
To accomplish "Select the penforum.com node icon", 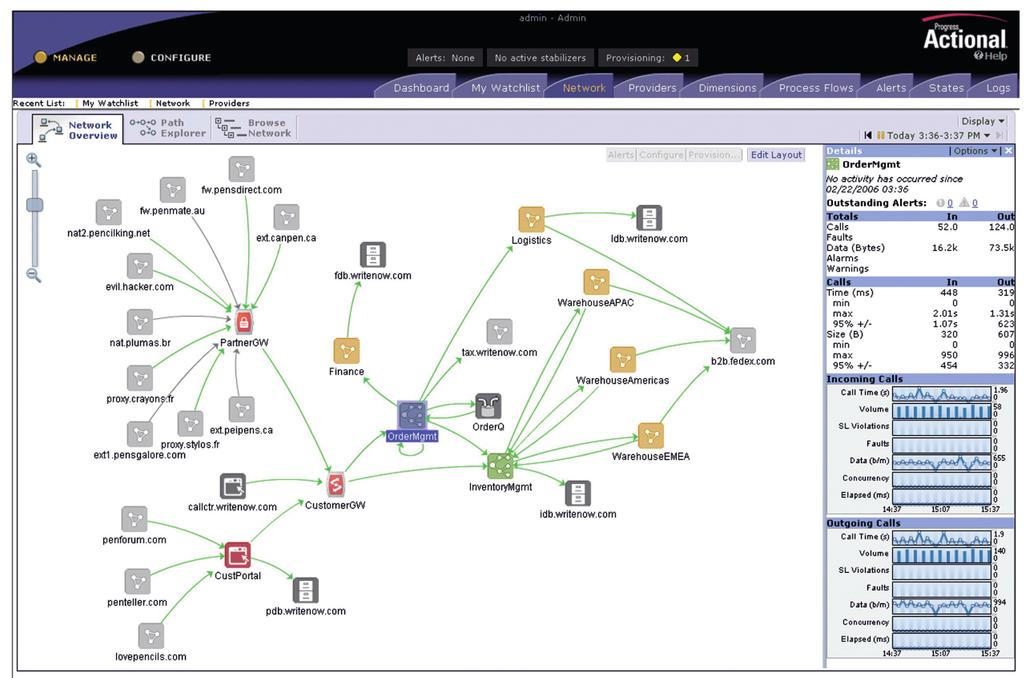I will click(x=135, y=519).
